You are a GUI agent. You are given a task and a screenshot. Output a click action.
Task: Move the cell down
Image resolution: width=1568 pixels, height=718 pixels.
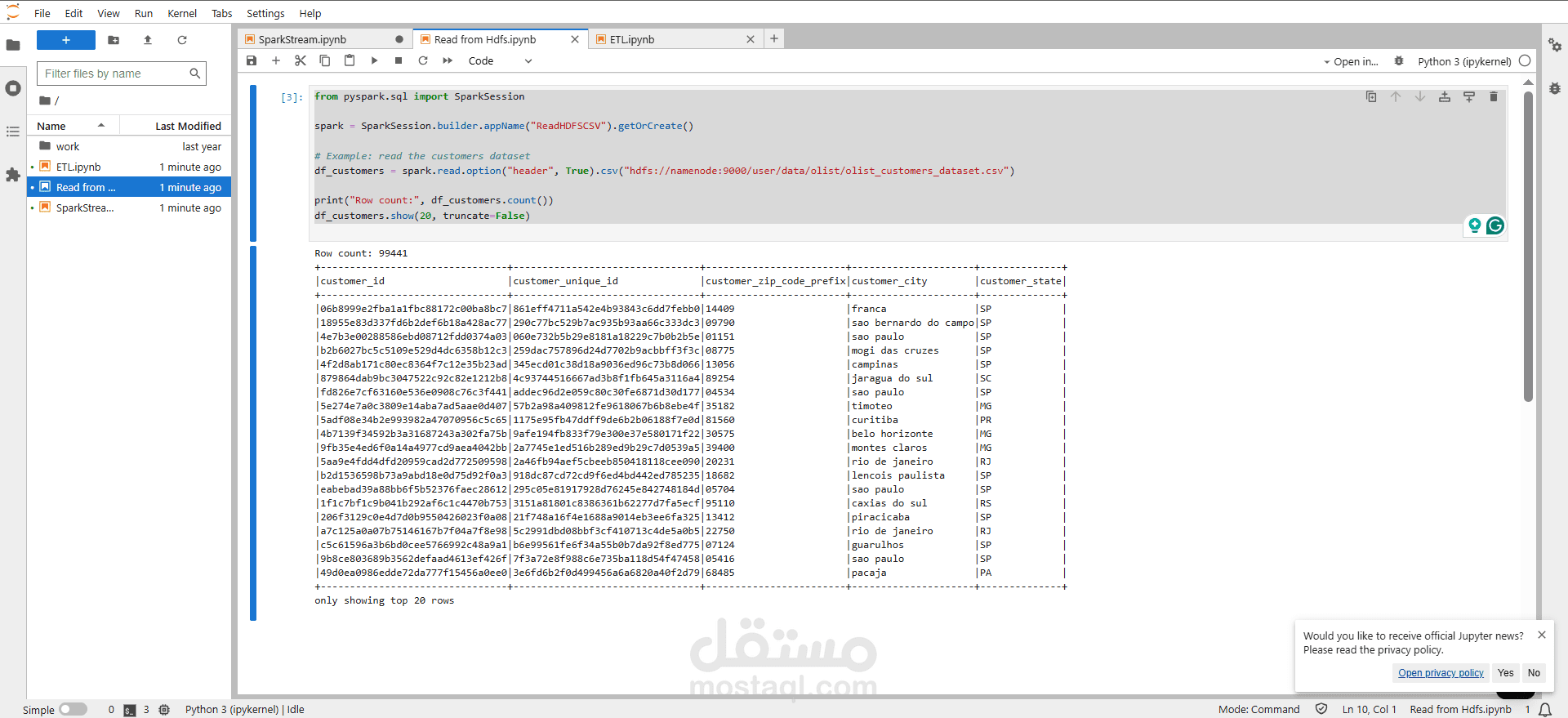click(x=1420, y=96)
